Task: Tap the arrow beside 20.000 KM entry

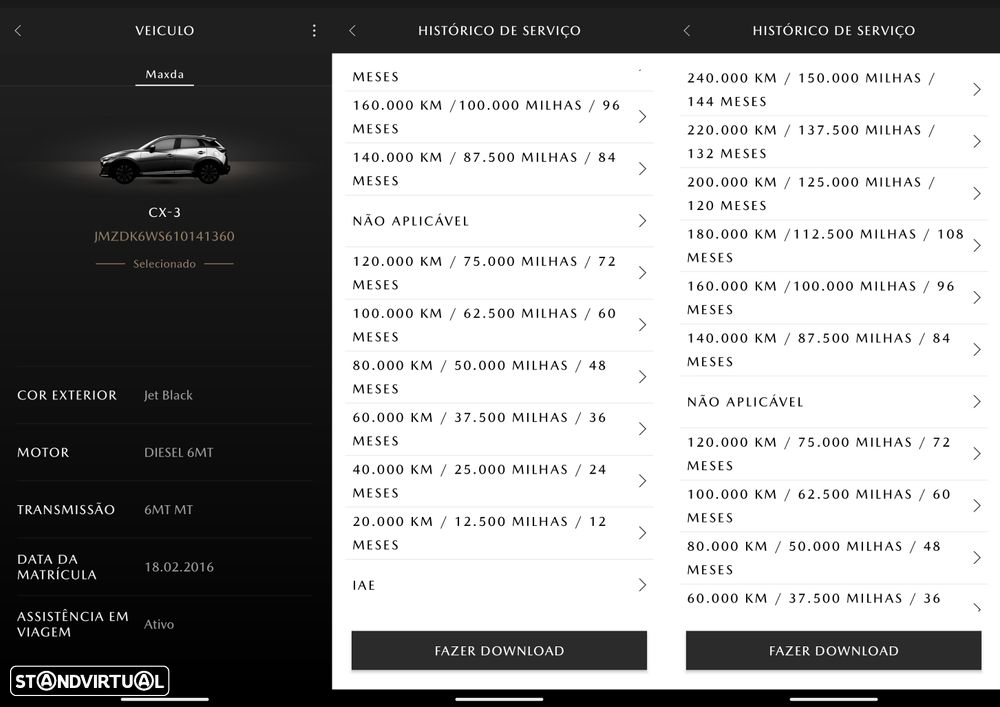Action: pos(642,533)
